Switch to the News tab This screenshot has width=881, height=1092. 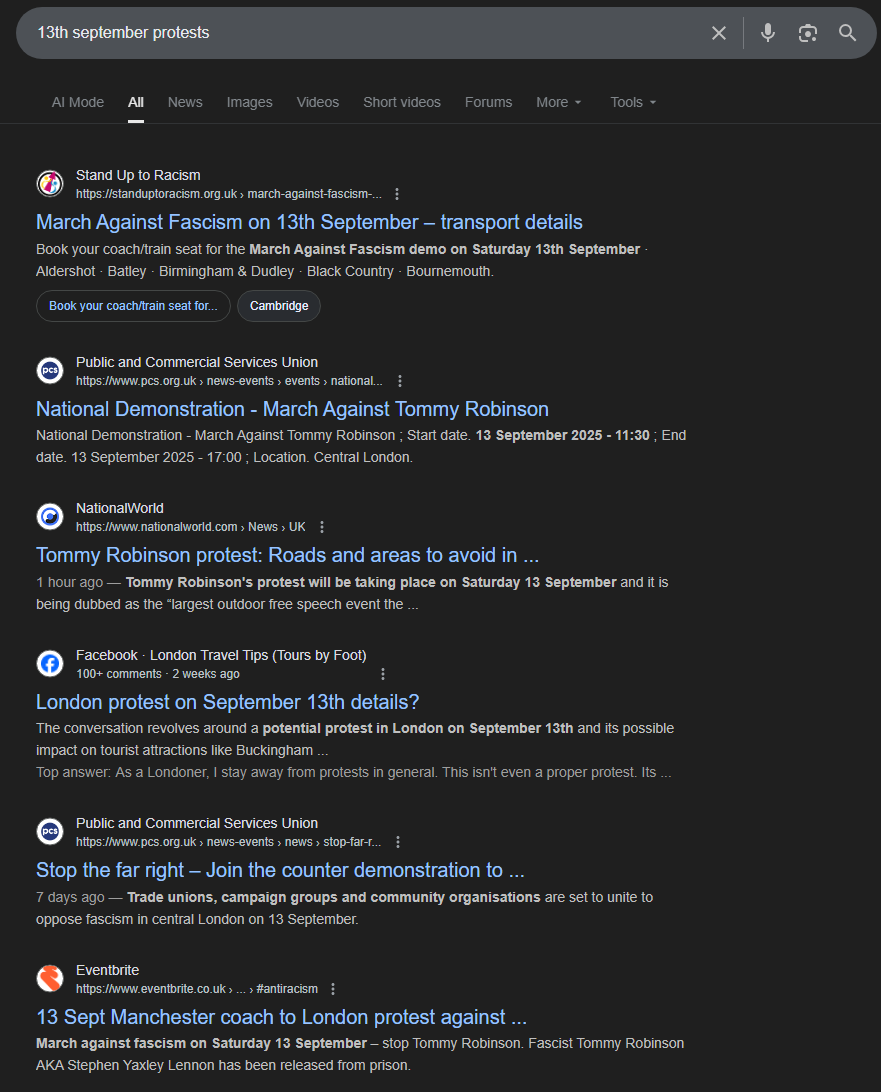click(185, 102)
